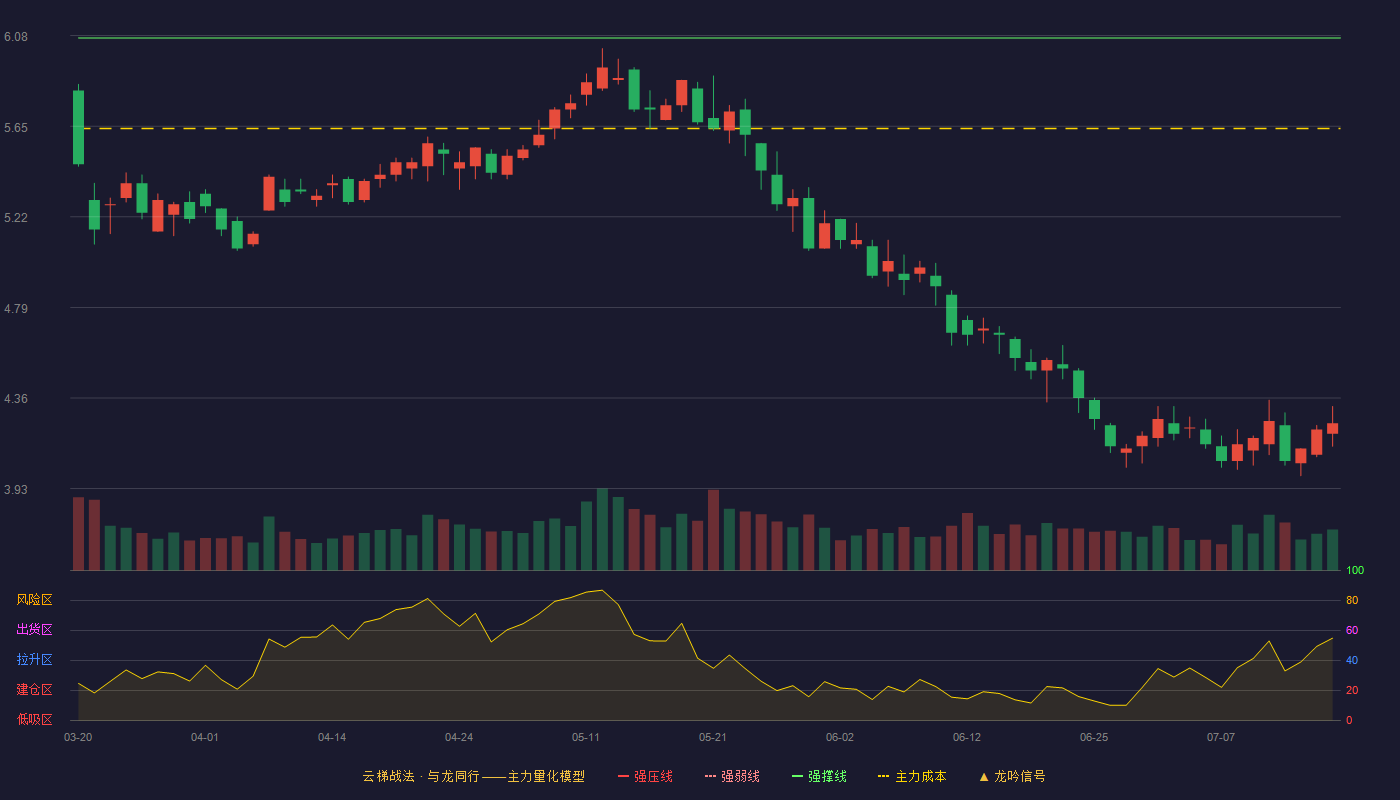
Task: Toggle the 强撑线 legend series
Action: 819,776
